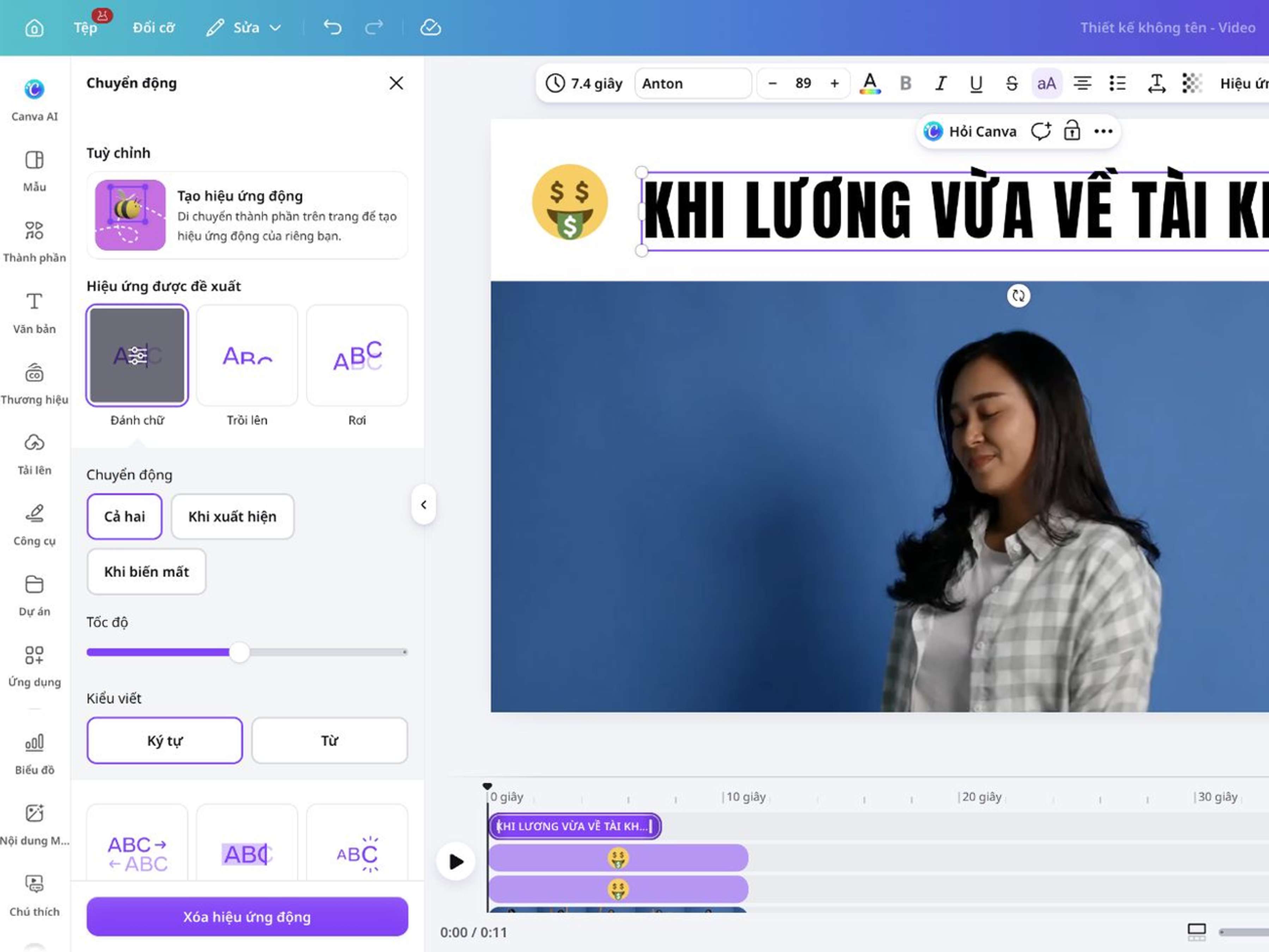The width and height of the screenshot is (1269, 952).
Task: Edit the font size value 89
Action: pos(803,83)
